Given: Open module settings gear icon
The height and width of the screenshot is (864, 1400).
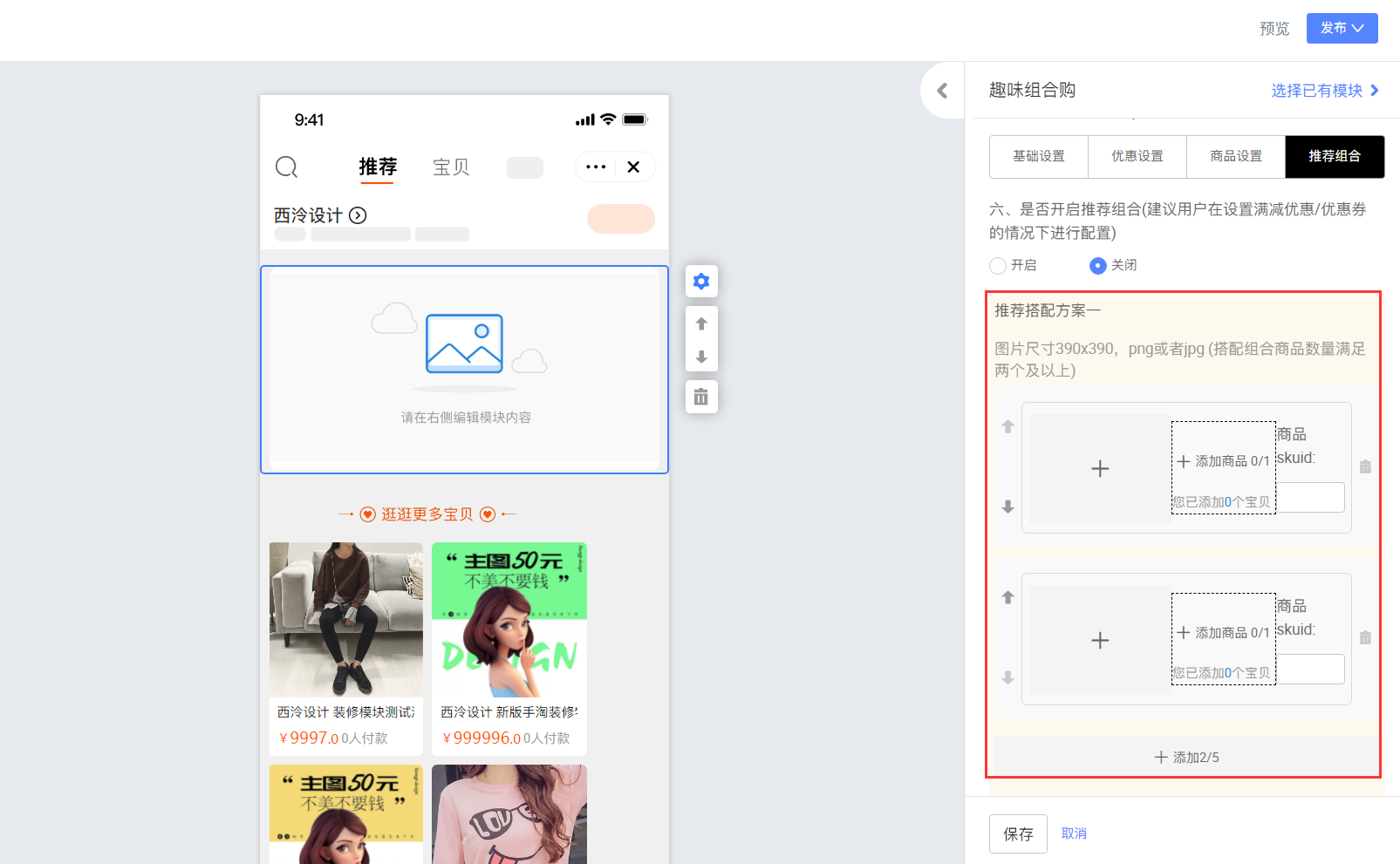Looking at the screenshot, I should 701,282.
